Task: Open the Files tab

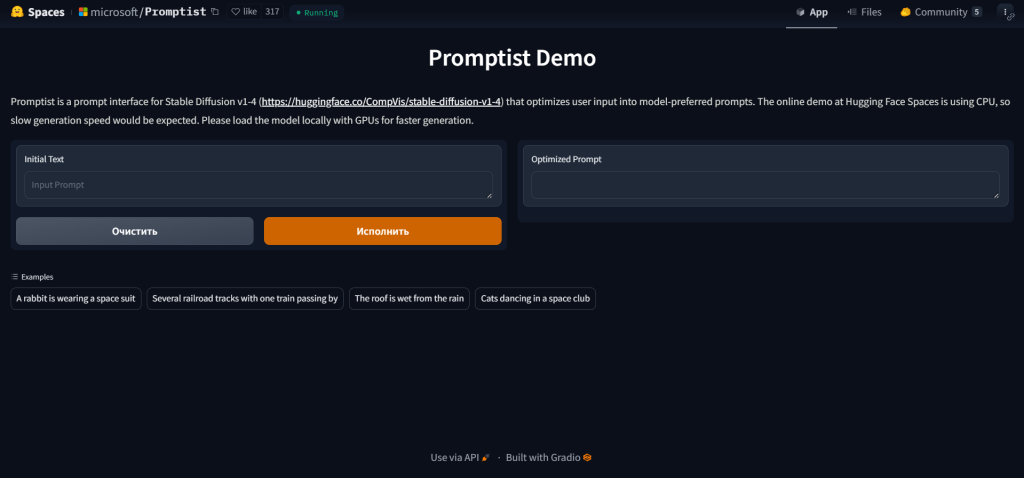Action: (x=864, y=12)
